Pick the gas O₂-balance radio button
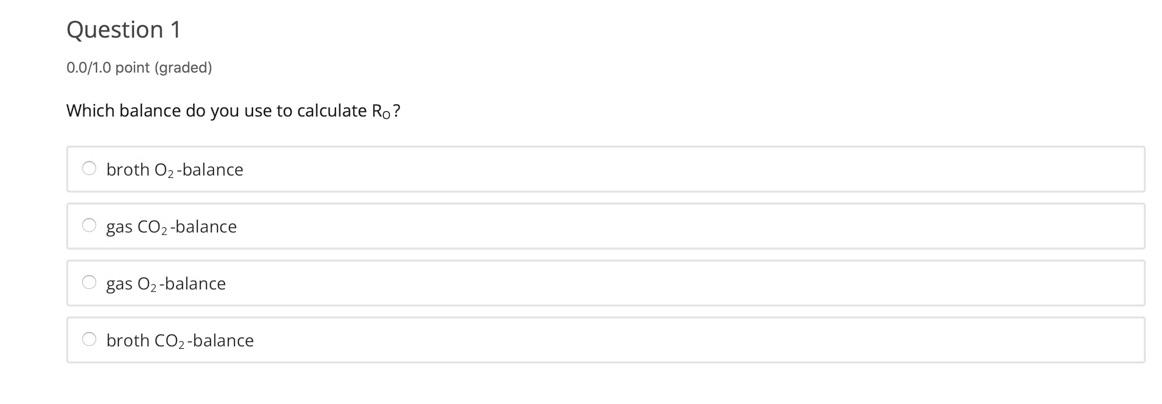This screenshot has height=404, width=1162. click(89, 283)
